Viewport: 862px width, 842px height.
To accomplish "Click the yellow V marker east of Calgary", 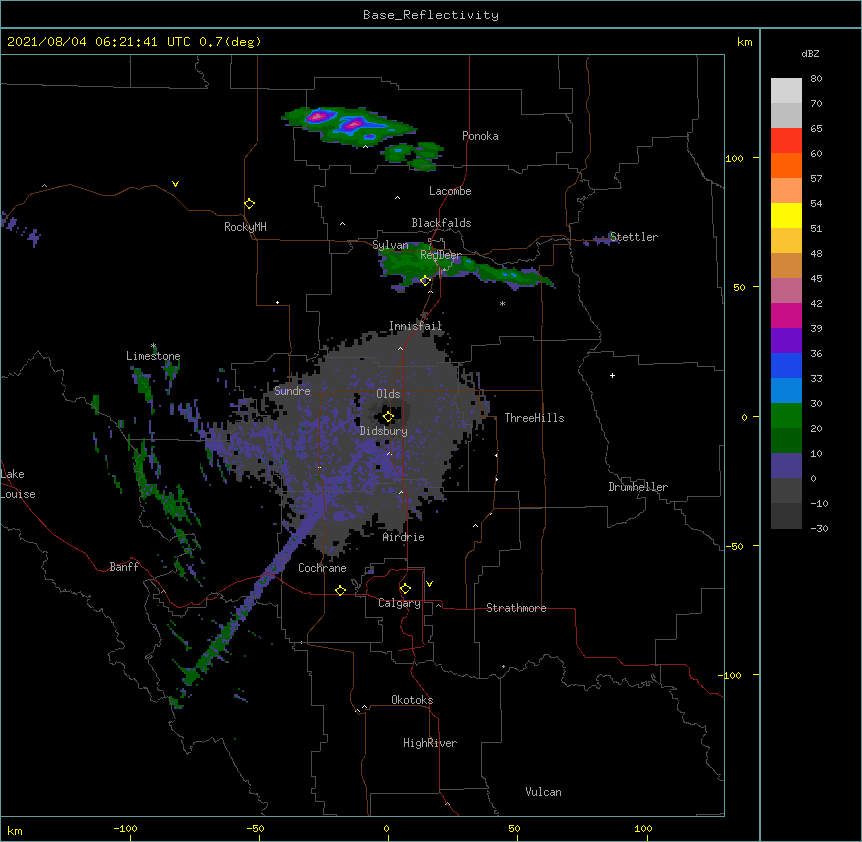I will pos(429,584).
